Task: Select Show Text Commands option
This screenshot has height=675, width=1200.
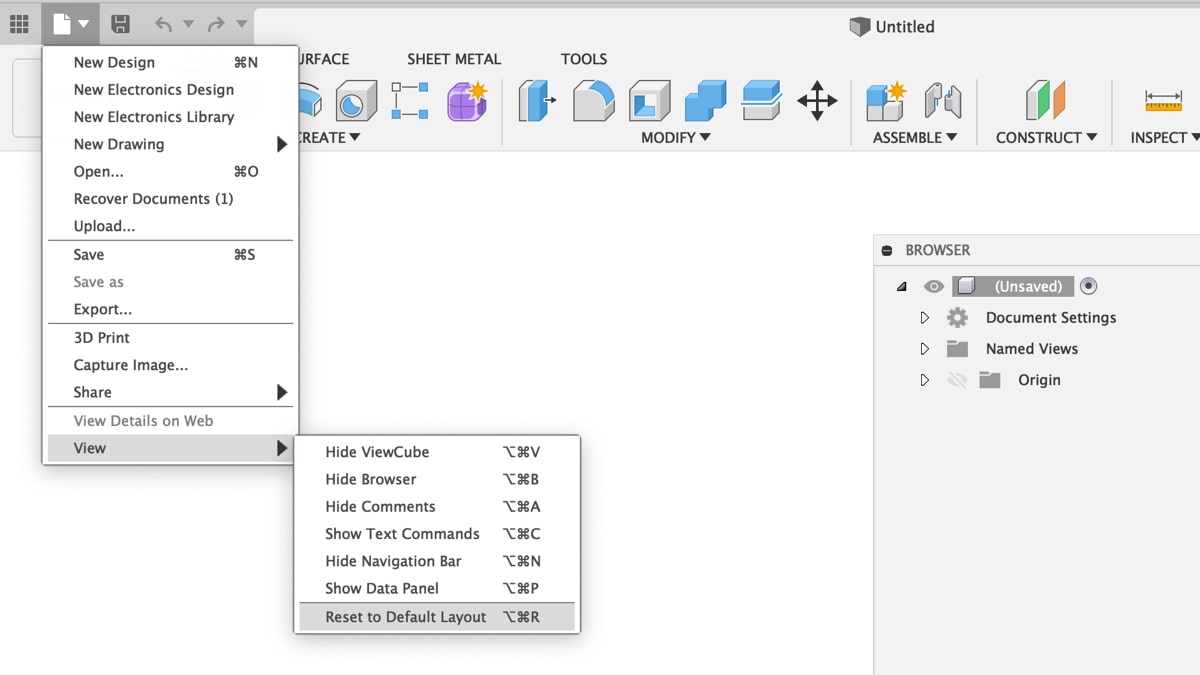Action: pos(437,534)
